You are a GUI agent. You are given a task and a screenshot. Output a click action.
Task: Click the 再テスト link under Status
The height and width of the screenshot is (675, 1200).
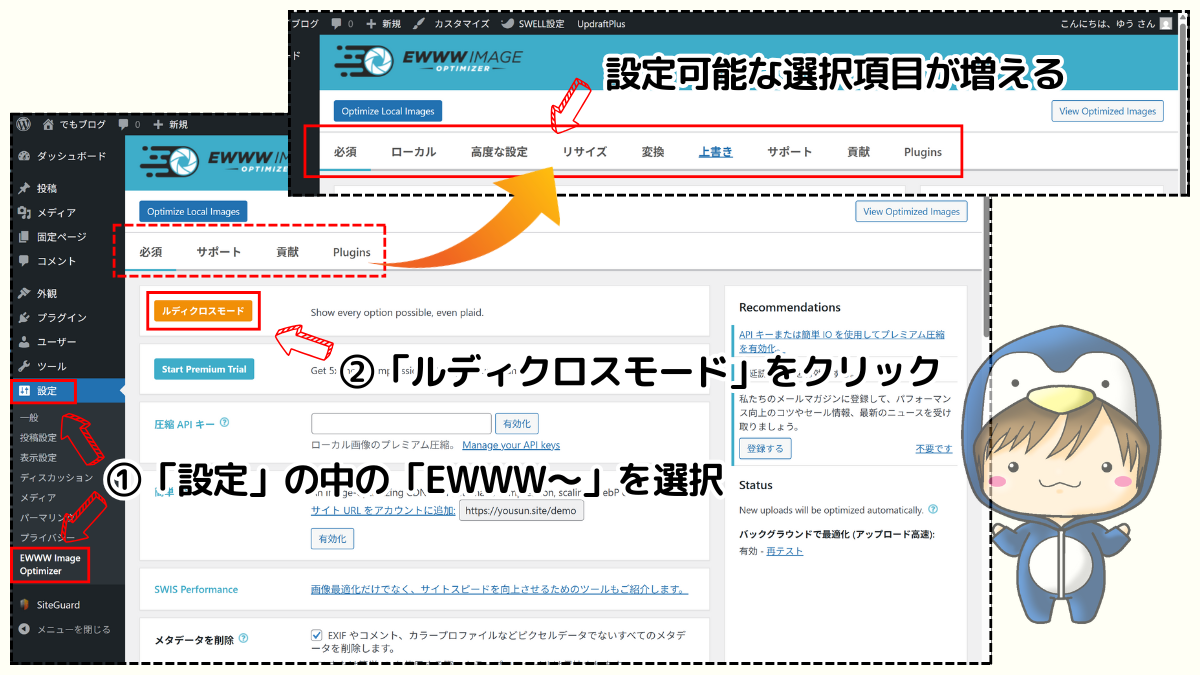click(x=784, y=551)
